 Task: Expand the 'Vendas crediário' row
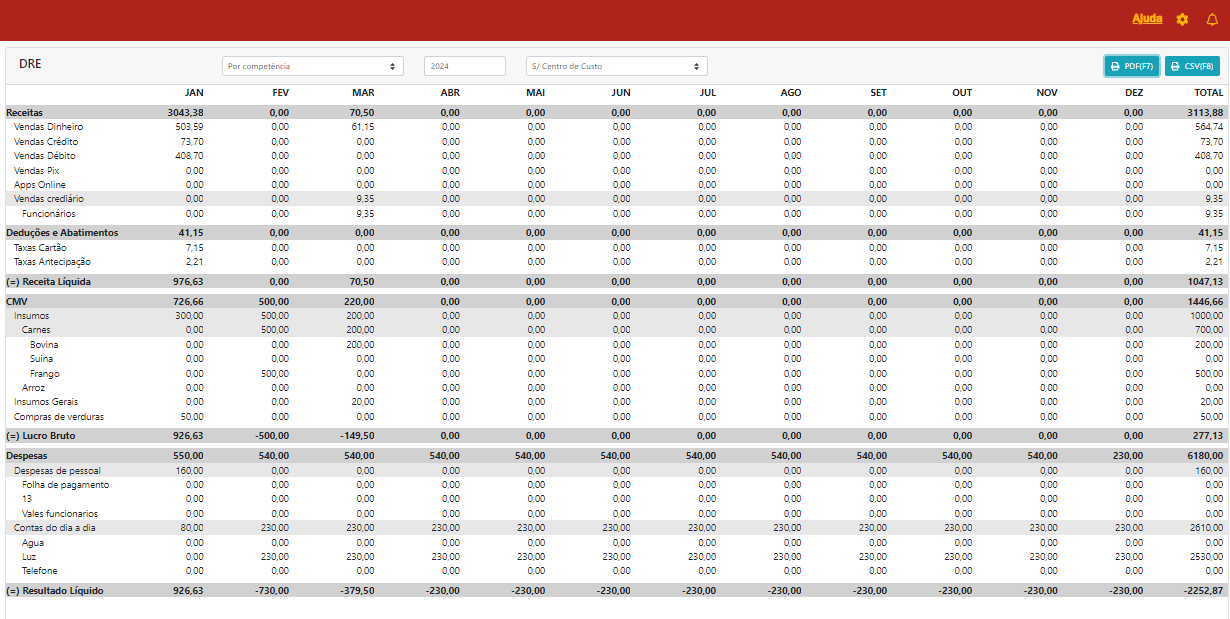click(x=49, y=199)
